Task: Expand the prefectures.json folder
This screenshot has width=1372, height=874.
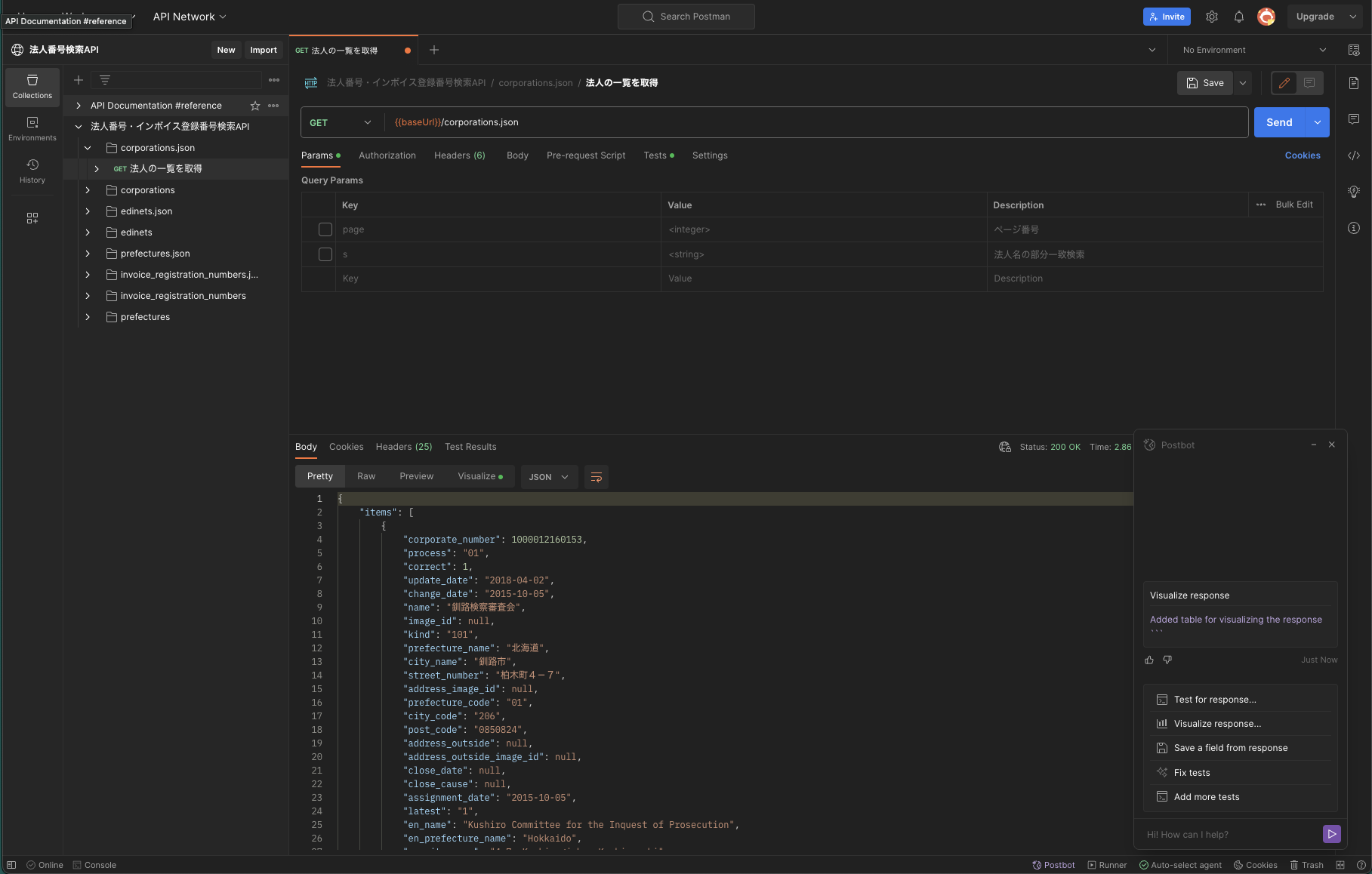Action: tap(88, 254)
